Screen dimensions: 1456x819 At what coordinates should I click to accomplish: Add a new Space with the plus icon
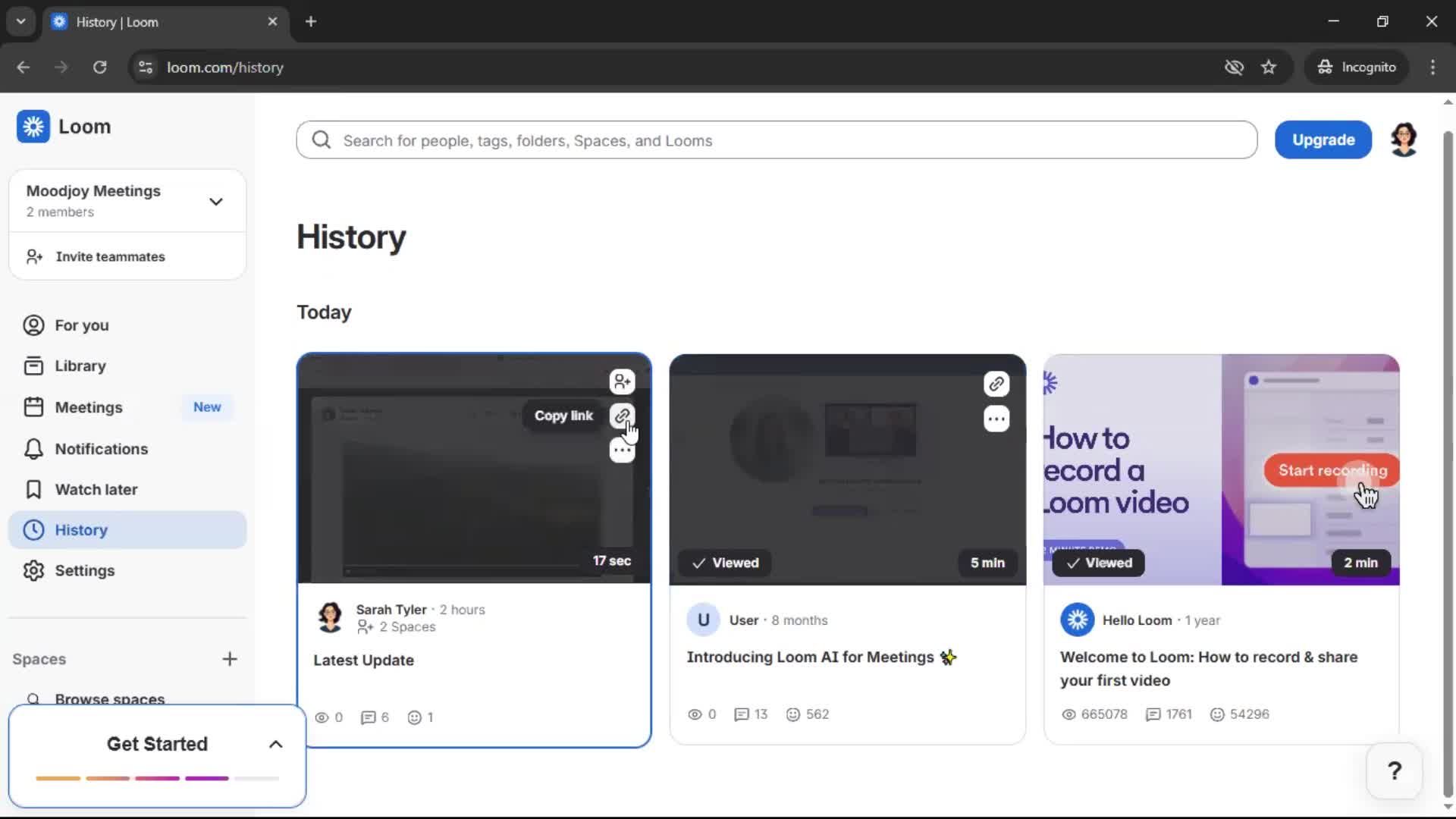coord(231,659)
